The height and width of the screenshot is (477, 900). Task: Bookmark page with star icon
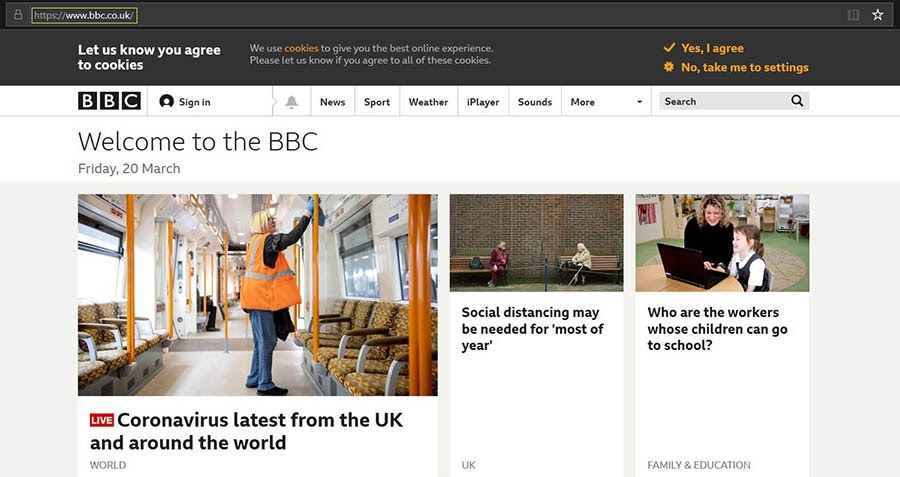coord(878,15)
